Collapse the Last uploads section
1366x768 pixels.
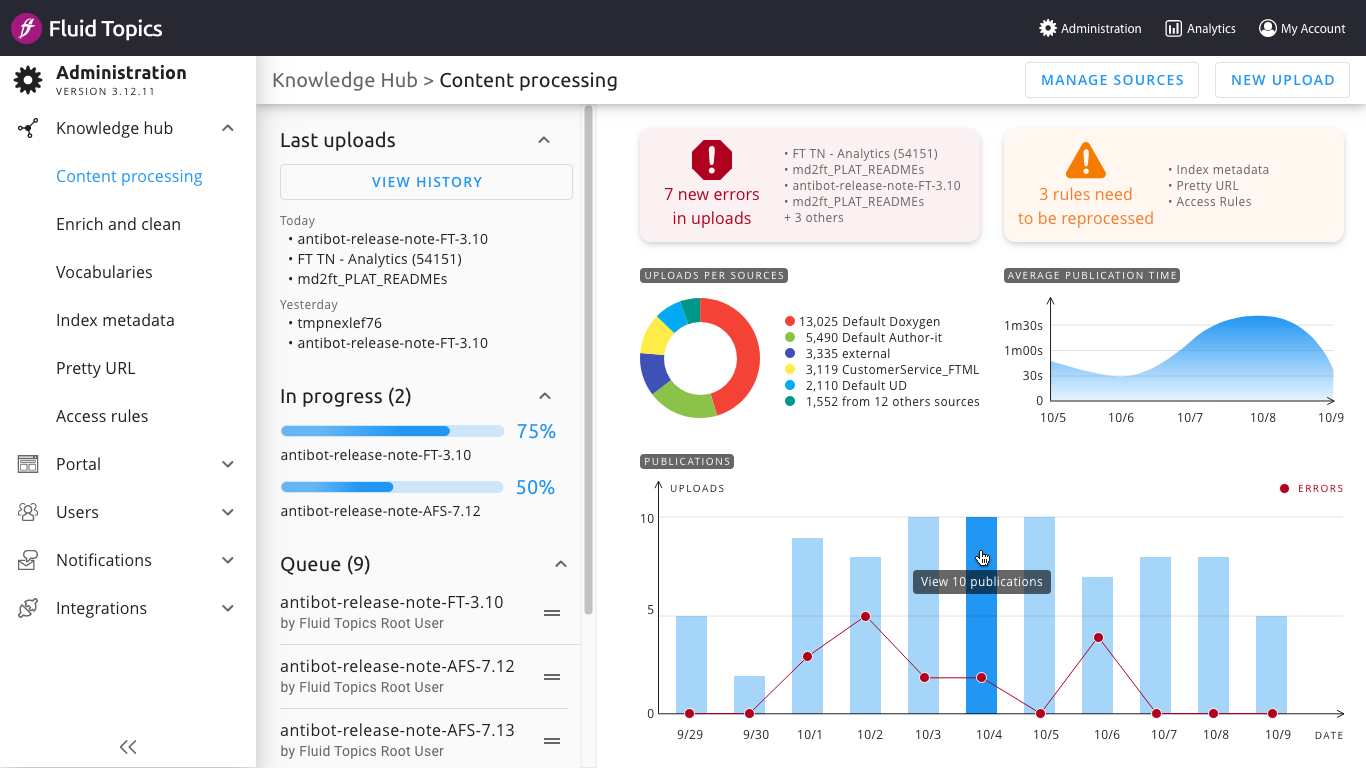tap(544, 140)
